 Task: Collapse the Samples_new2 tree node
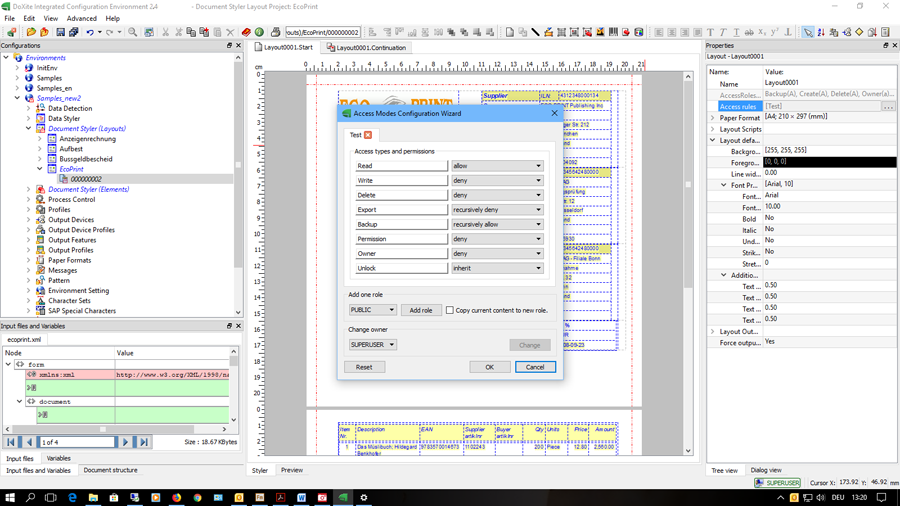click(x=17, y=98)
